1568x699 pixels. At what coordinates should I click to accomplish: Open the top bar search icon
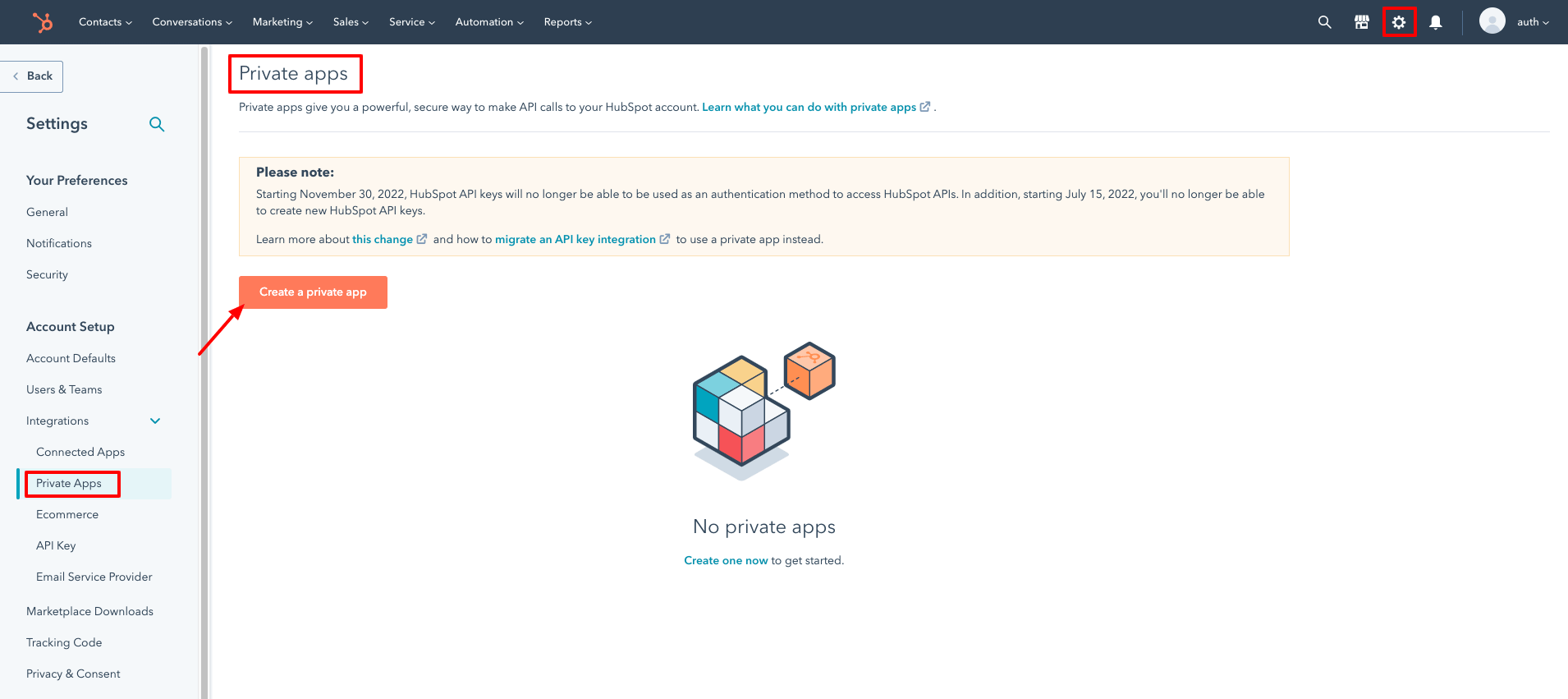(1324, 22)
